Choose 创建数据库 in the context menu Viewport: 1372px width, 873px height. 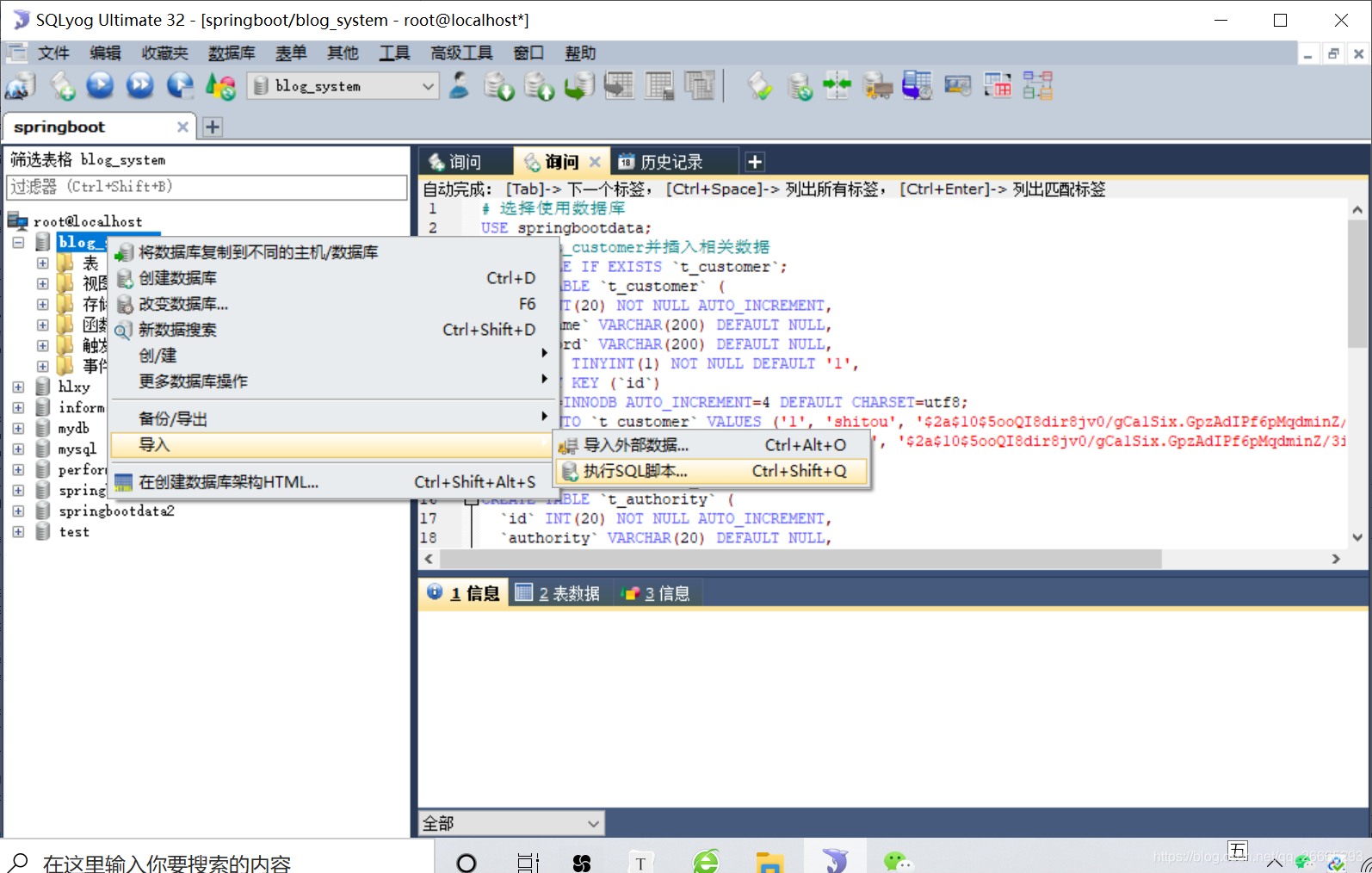(x=331, y=278)
